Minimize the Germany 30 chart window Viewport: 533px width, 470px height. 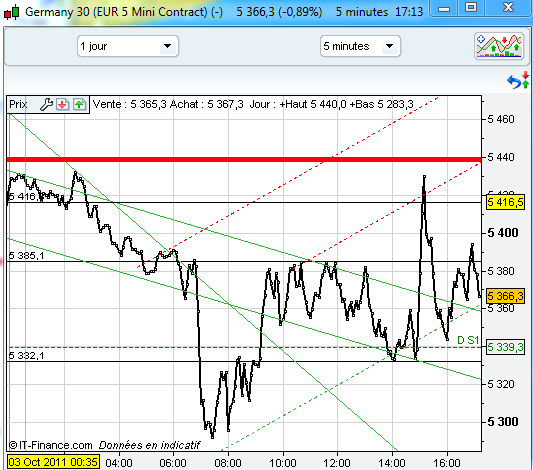[444, 8]
